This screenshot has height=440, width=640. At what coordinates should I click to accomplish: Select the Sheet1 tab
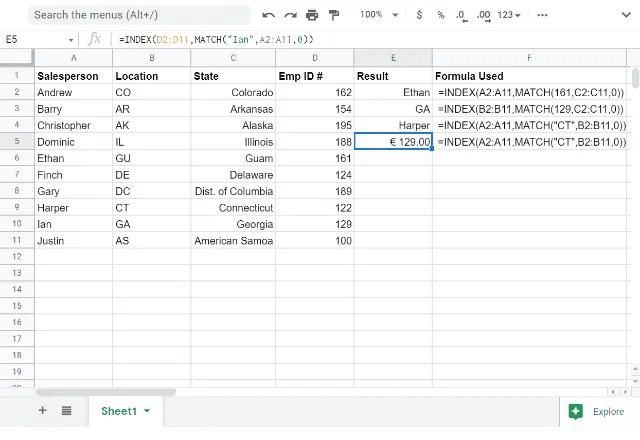click(125, 411)
